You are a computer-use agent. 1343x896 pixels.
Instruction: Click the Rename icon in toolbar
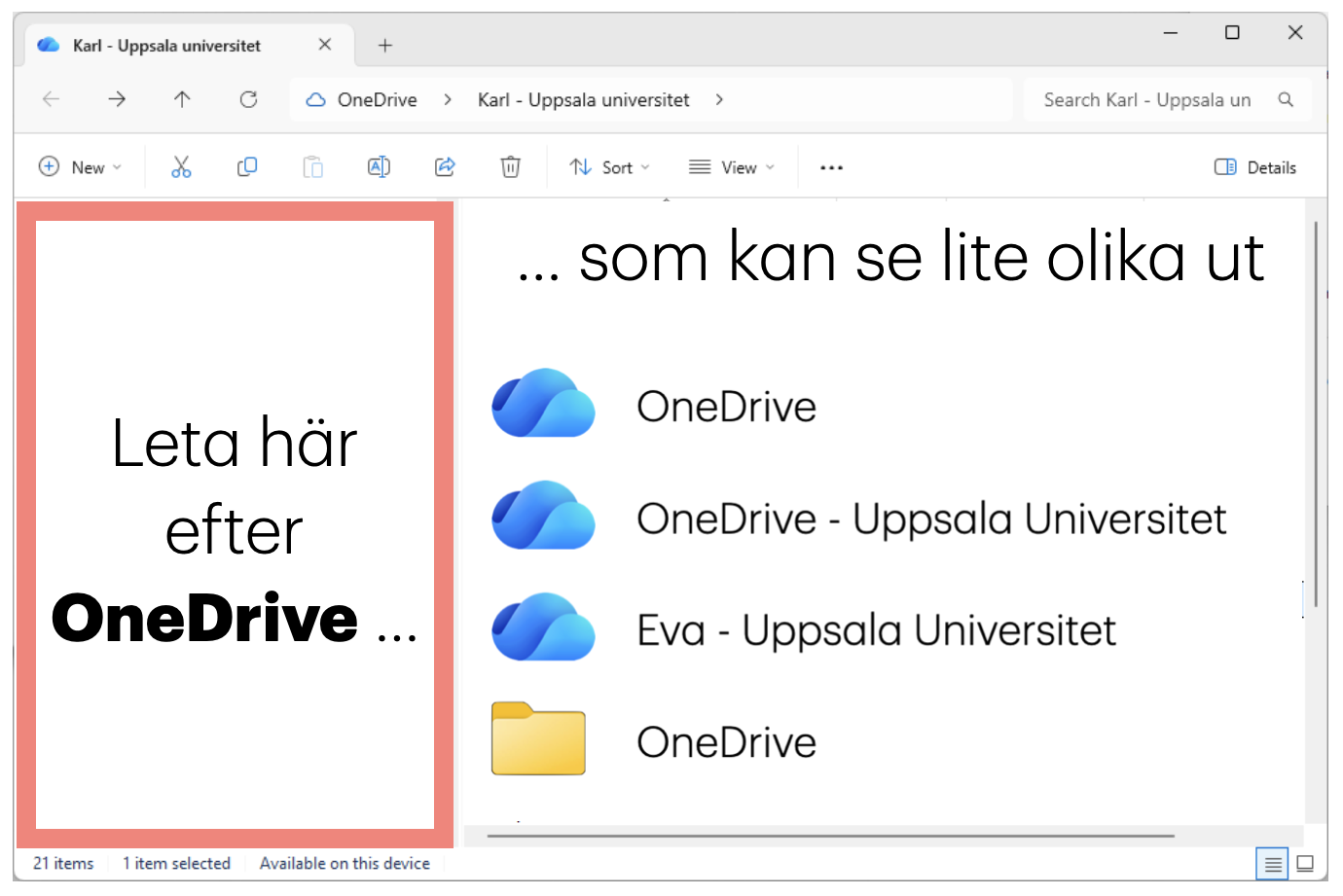point(379,167)
